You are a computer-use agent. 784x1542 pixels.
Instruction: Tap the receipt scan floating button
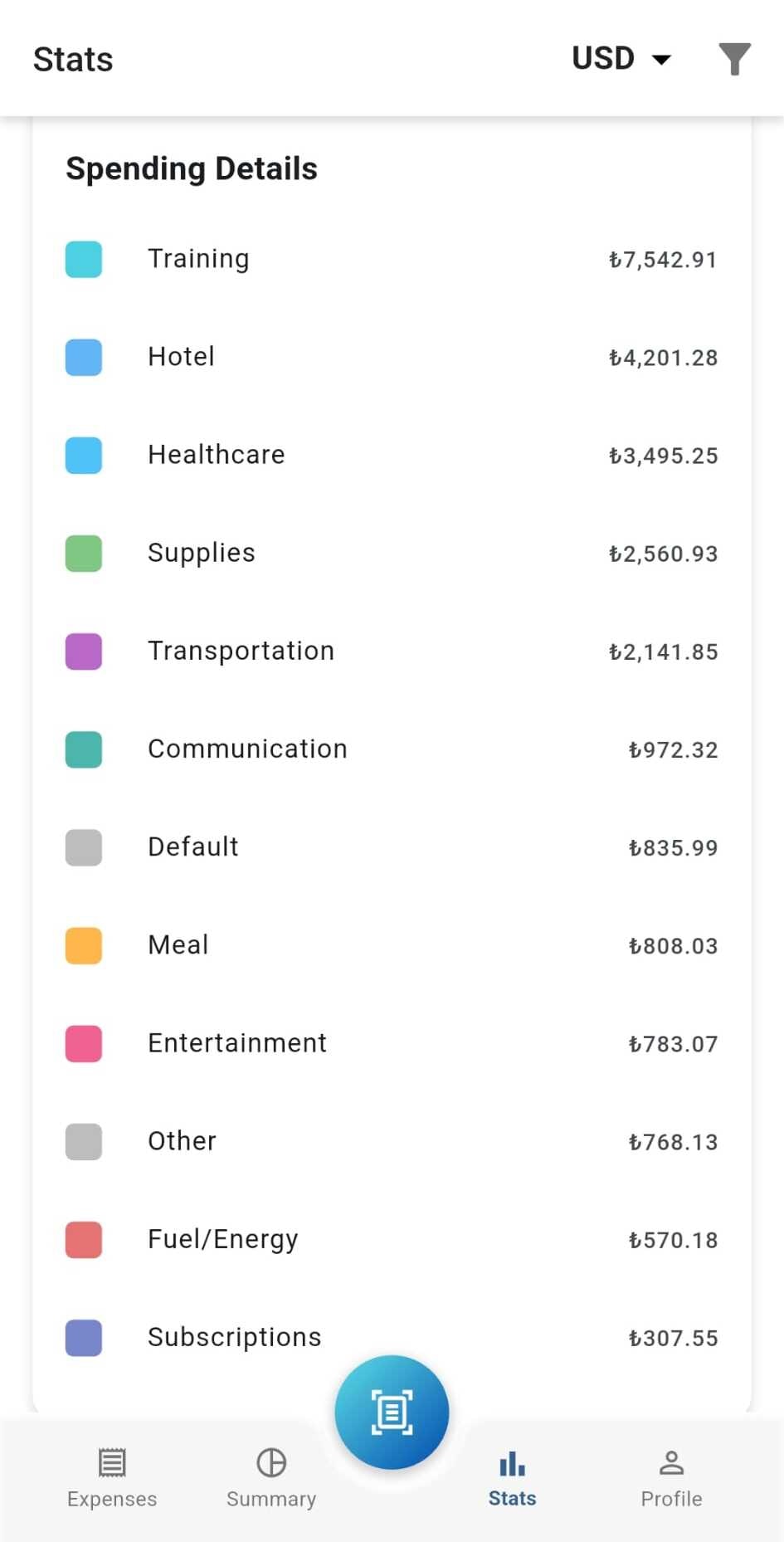[x=392, y=1412]
